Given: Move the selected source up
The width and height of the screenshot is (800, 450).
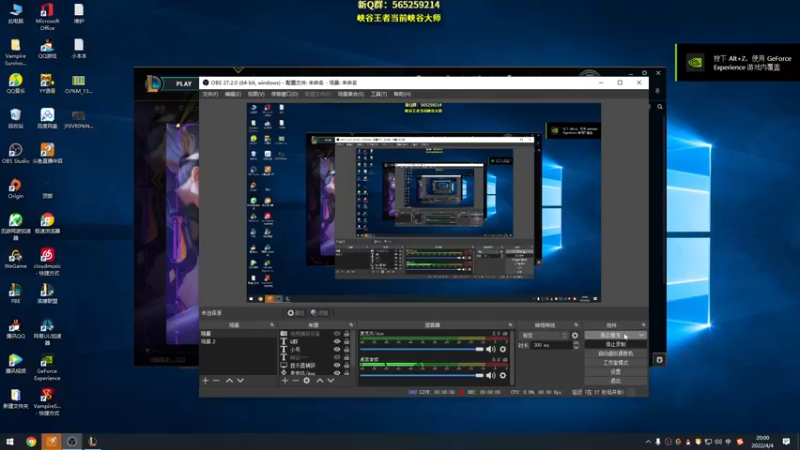Looking at the screenshot, I should (x=319, y=380).
